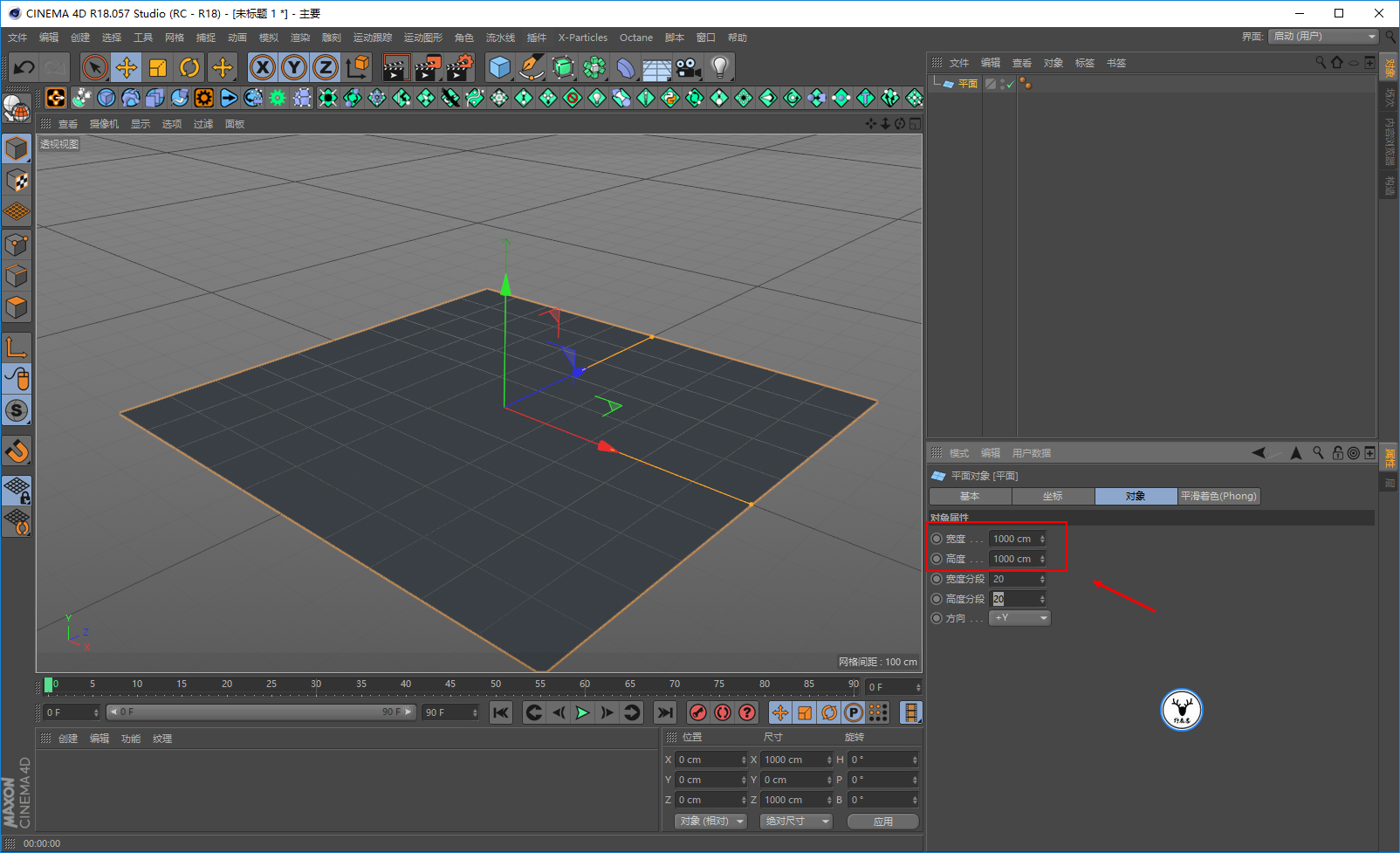Open the 对象 (相对) dropdown
Screen dimensions: 1400x853
click(711, 821)
